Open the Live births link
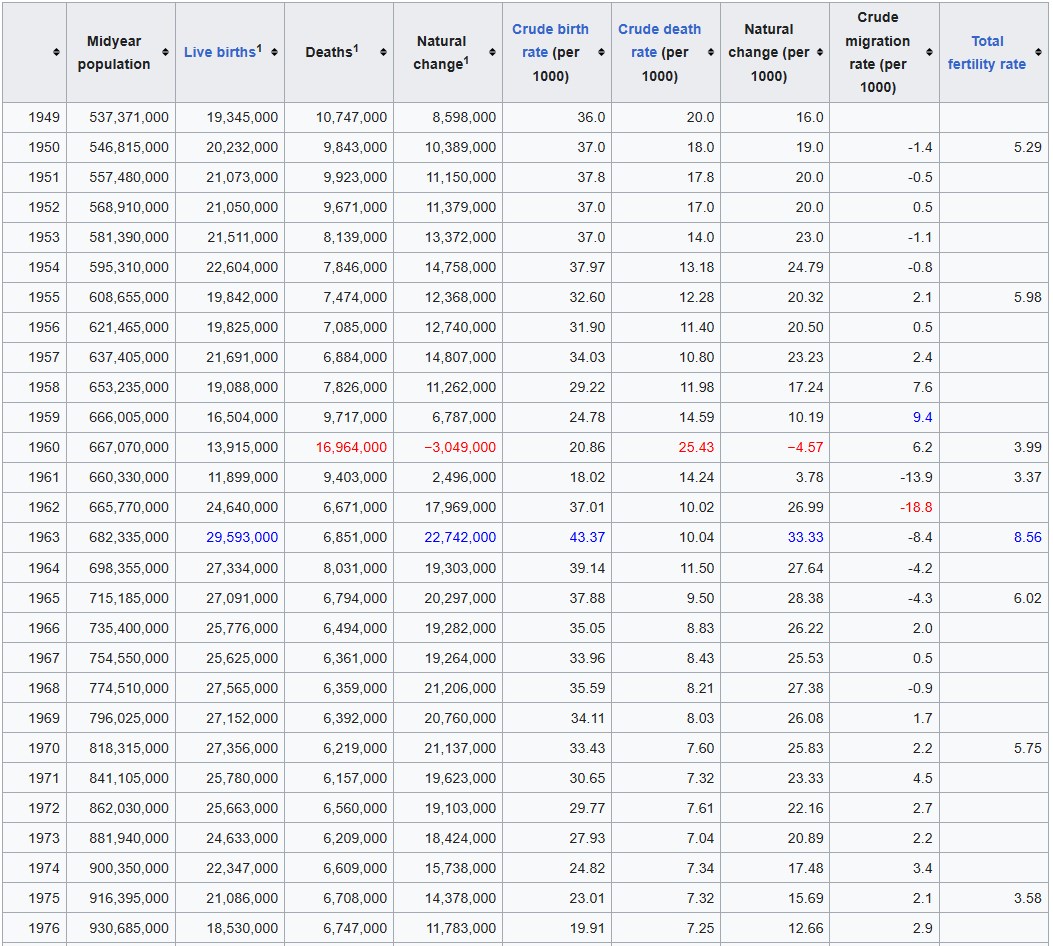 220,52
